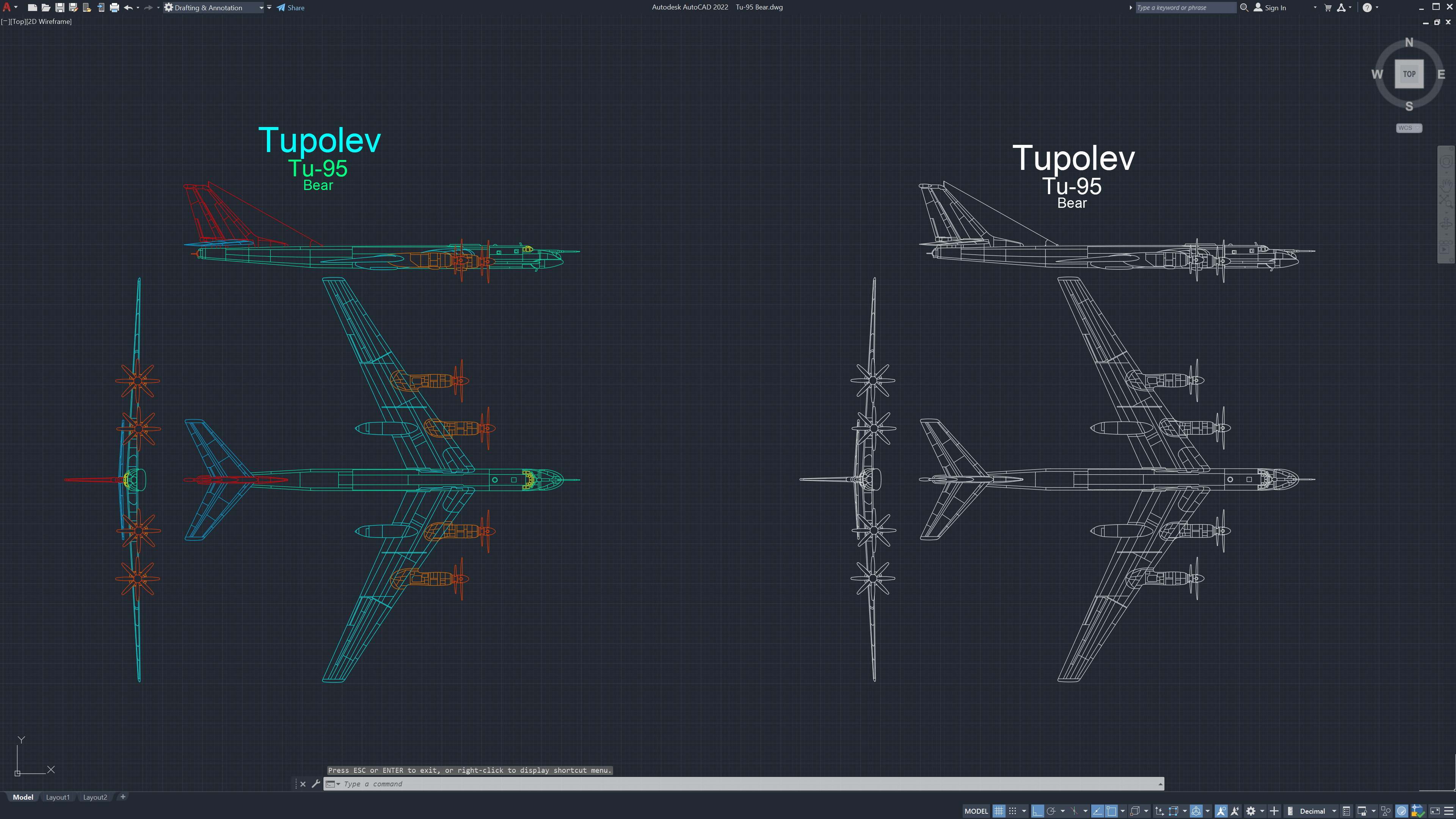Click the Annotation Monitor plus icon

1274,811
